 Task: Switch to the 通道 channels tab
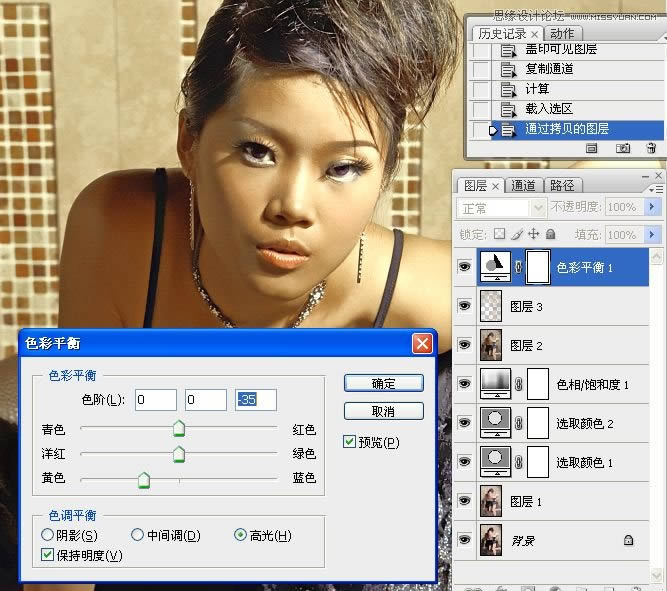tap(523, 186)
